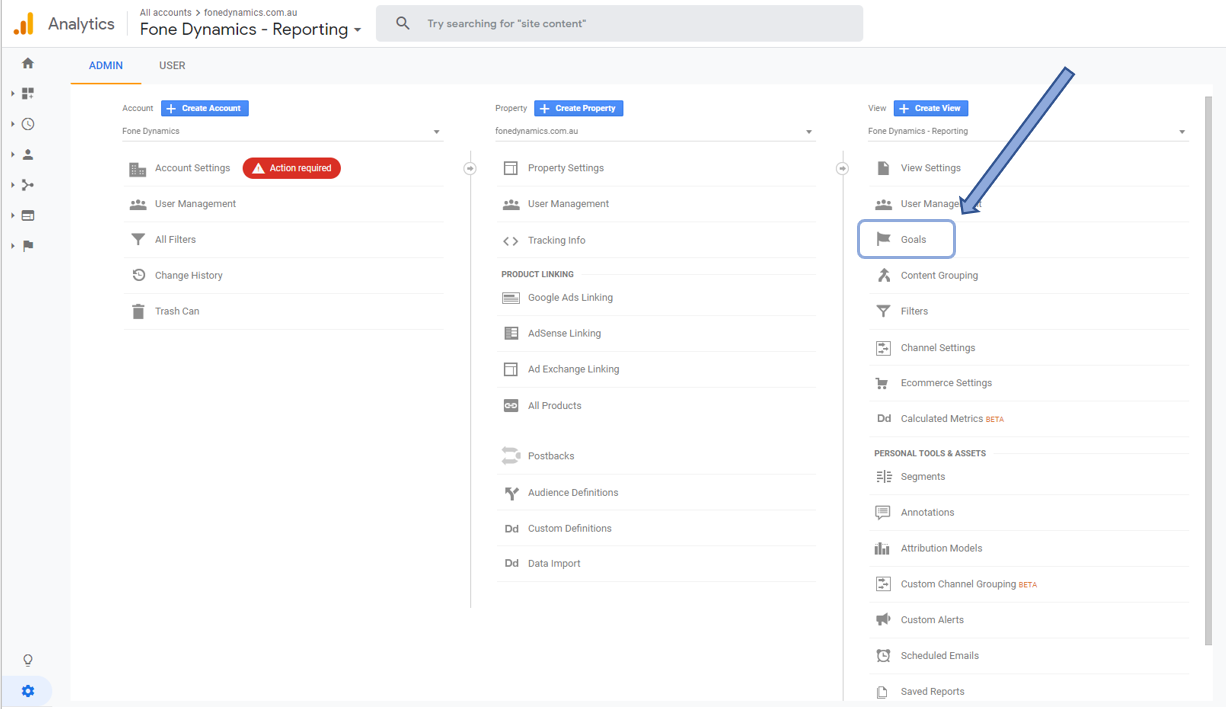Click the Action required warning badge
1226x709 pixels.
coord(292,168)
